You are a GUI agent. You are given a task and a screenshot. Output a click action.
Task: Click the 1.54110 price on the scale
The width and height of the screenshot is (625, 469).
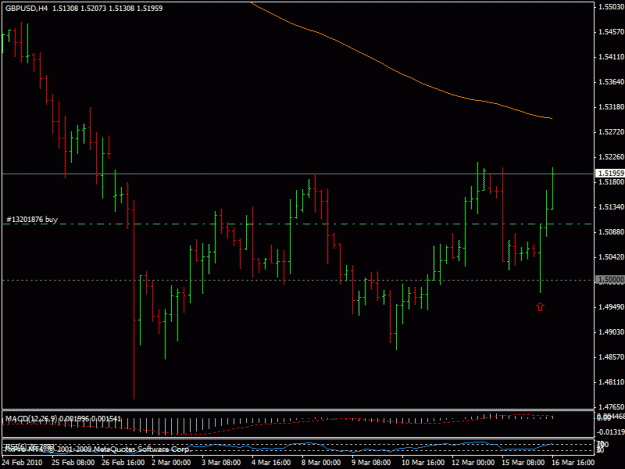[x=611, y=57]
